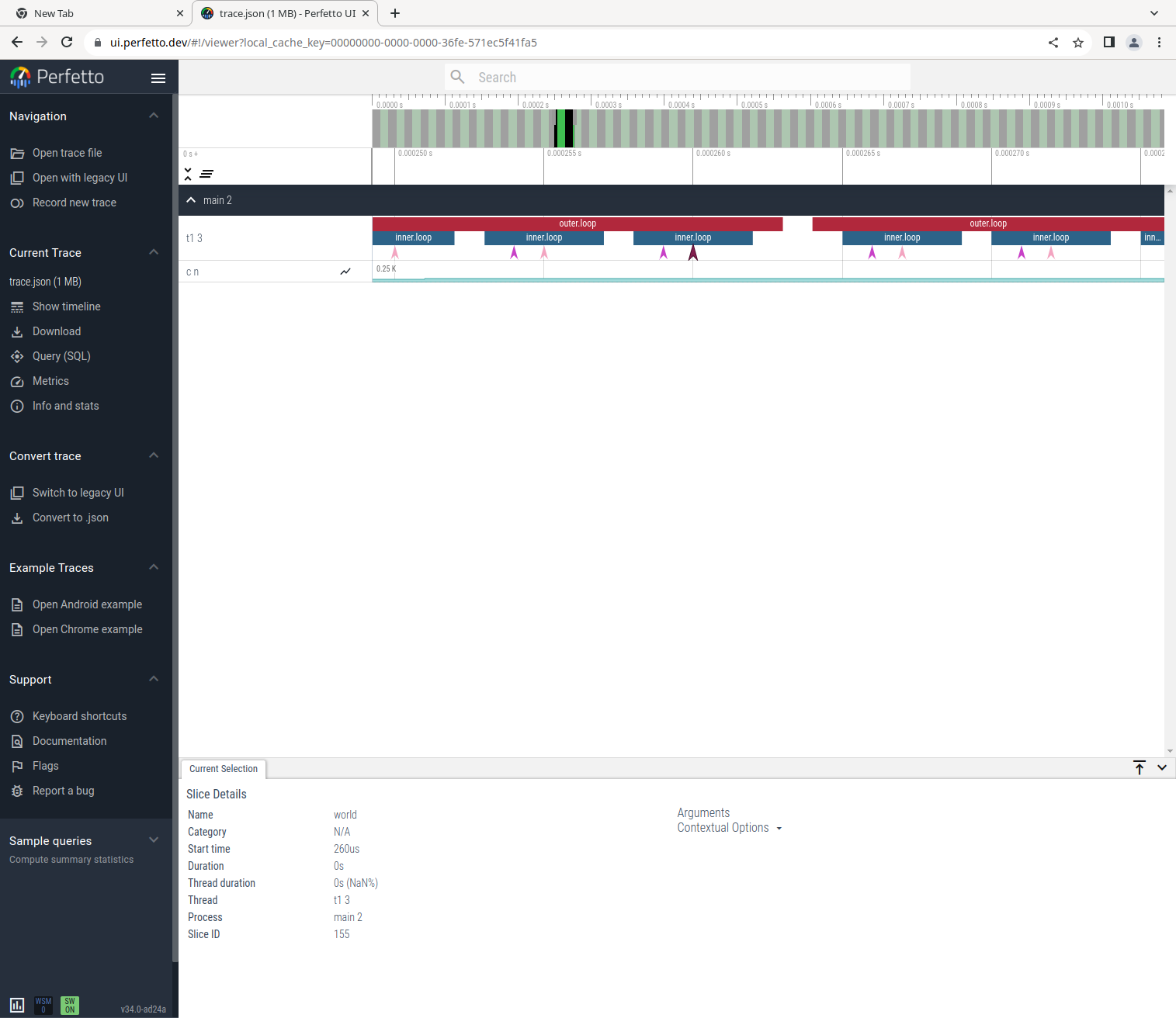Click the WSM 0 status toggle
Image resolution: width=1176 pixels, height=1018 pixels.
[43, 1004]
